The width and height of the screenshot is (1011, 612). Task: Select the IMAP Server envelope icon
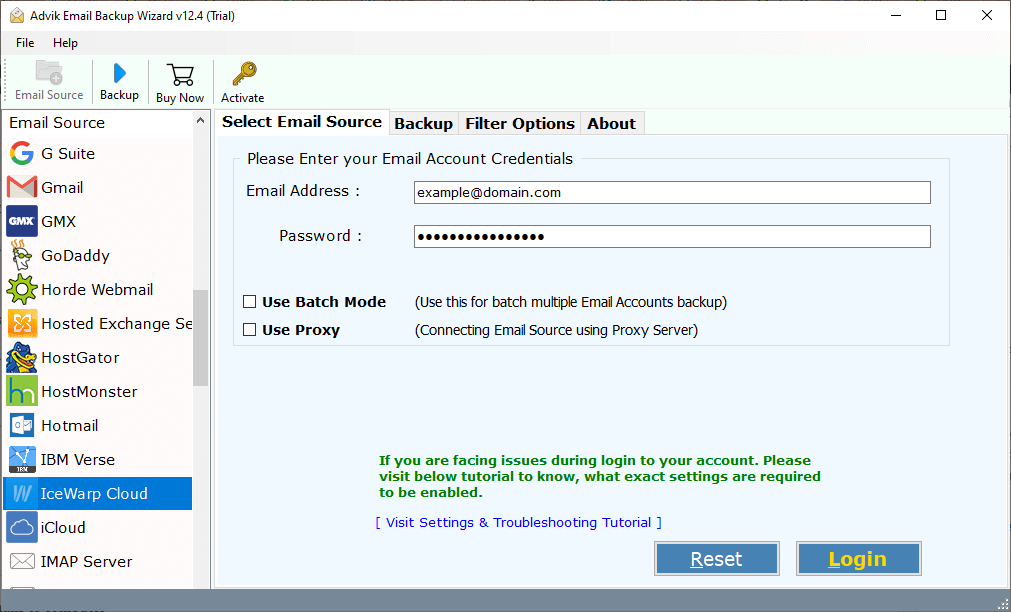tap(22, 561)
